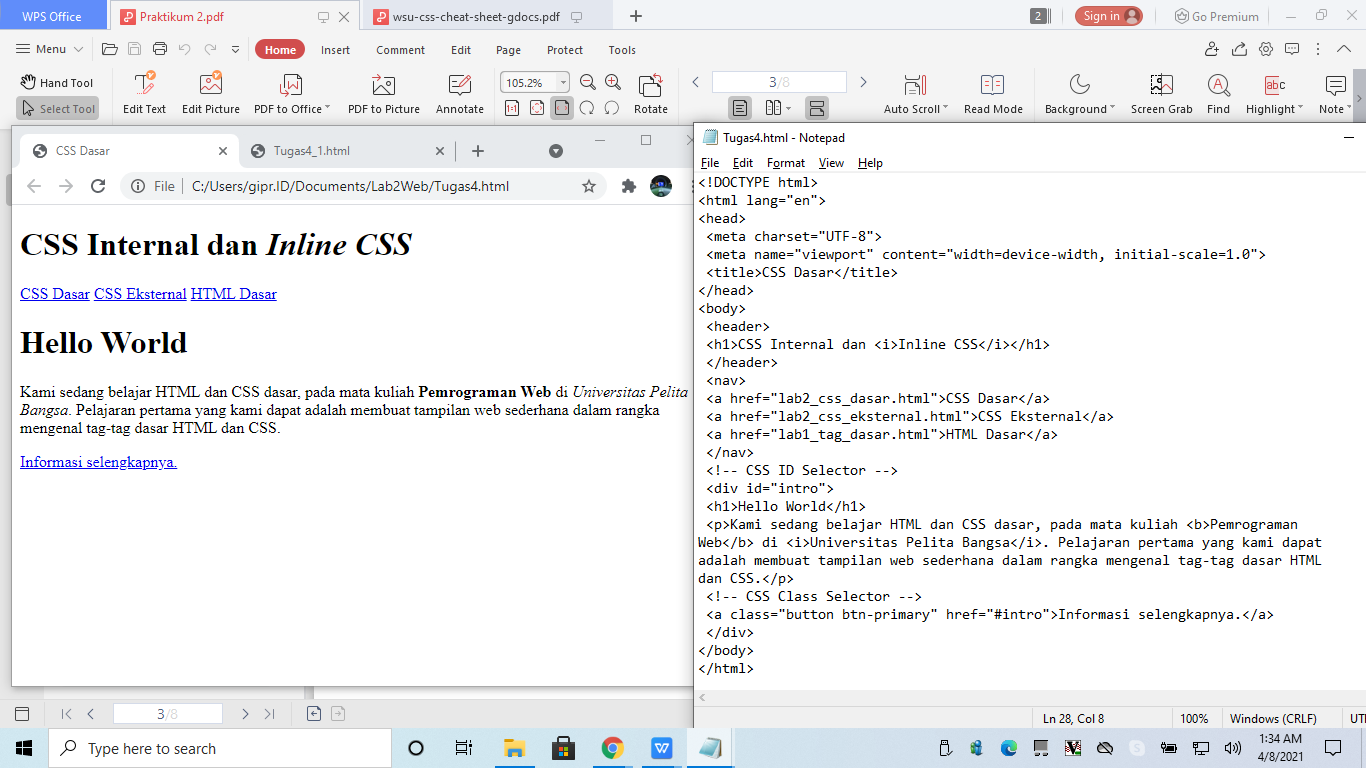Click the Screen Grab icon
The width and height of the screenshot is (1366, 768).
[1161, 92]
